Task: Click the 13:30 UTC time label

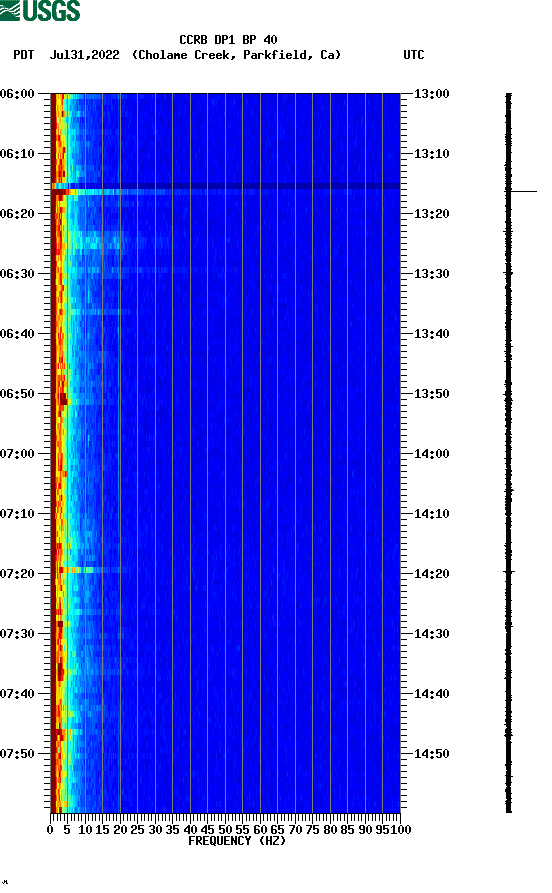Action: [432, 273]
